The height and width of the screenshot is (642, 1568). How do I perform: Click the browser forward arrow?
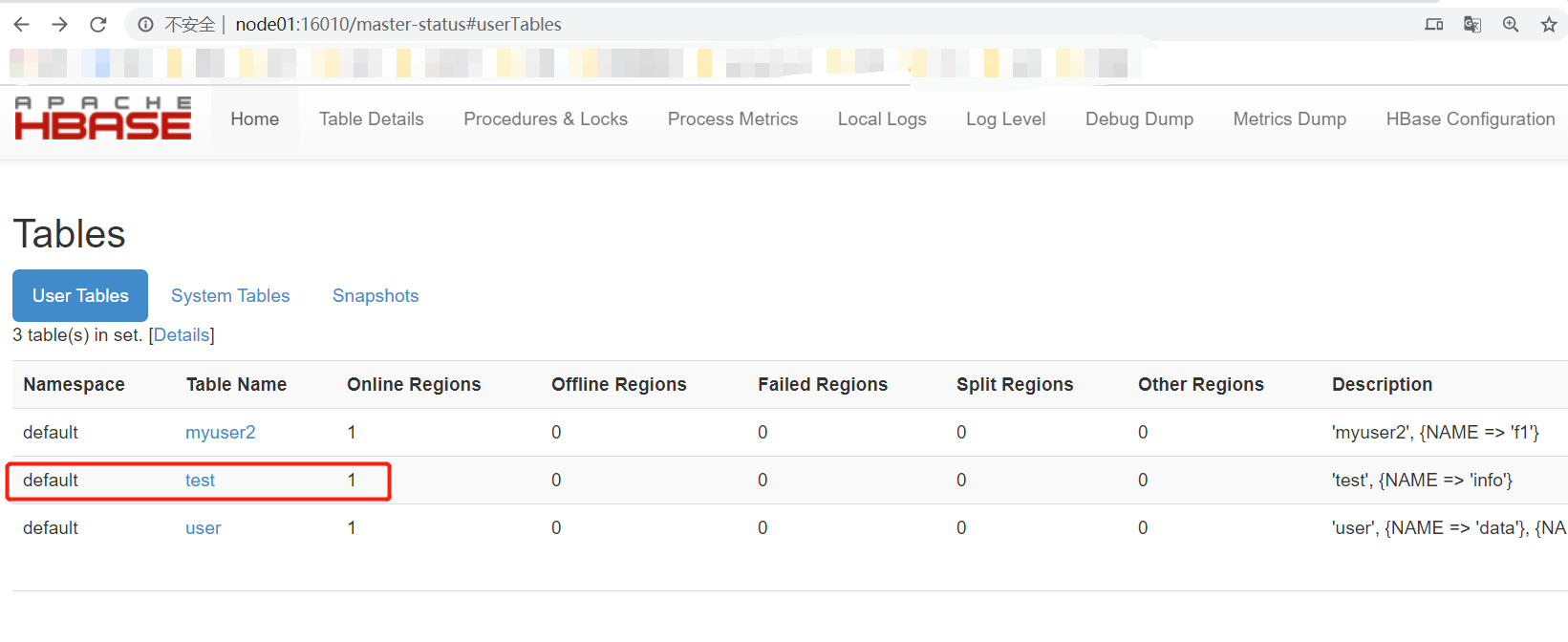point(59,24)
